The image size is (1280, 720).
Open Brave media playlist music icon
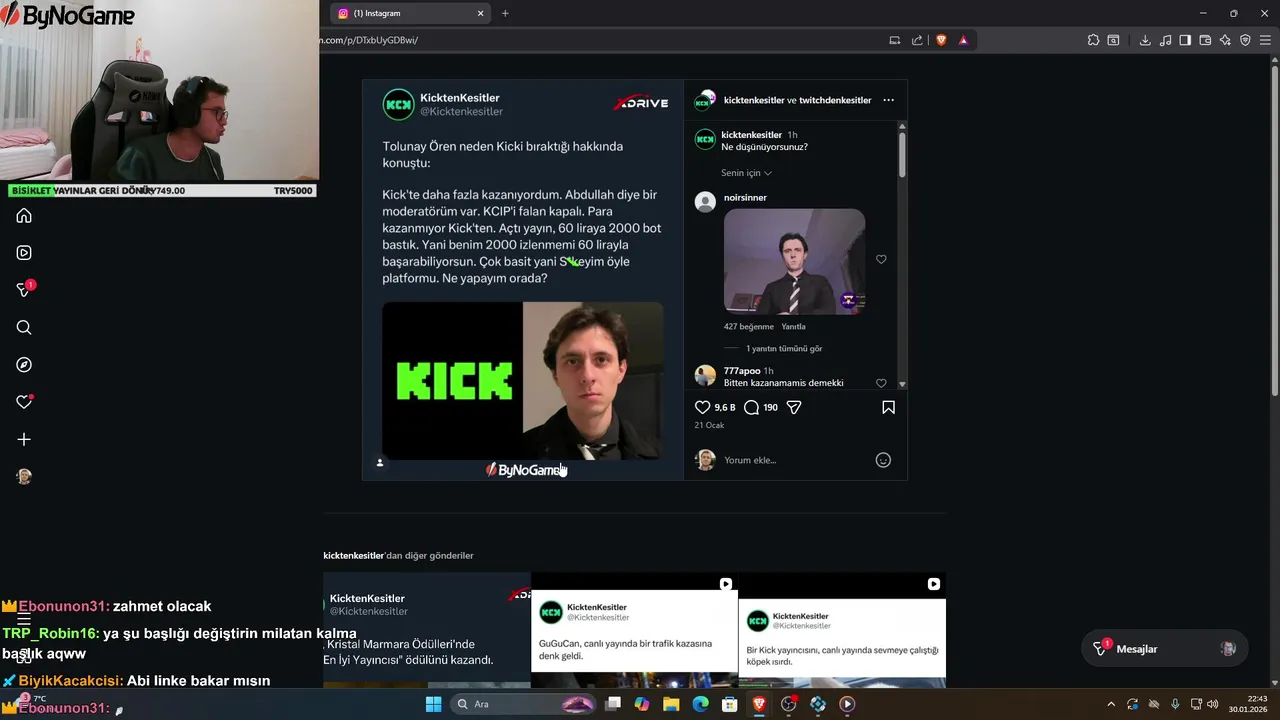[x=1165, y=40]
